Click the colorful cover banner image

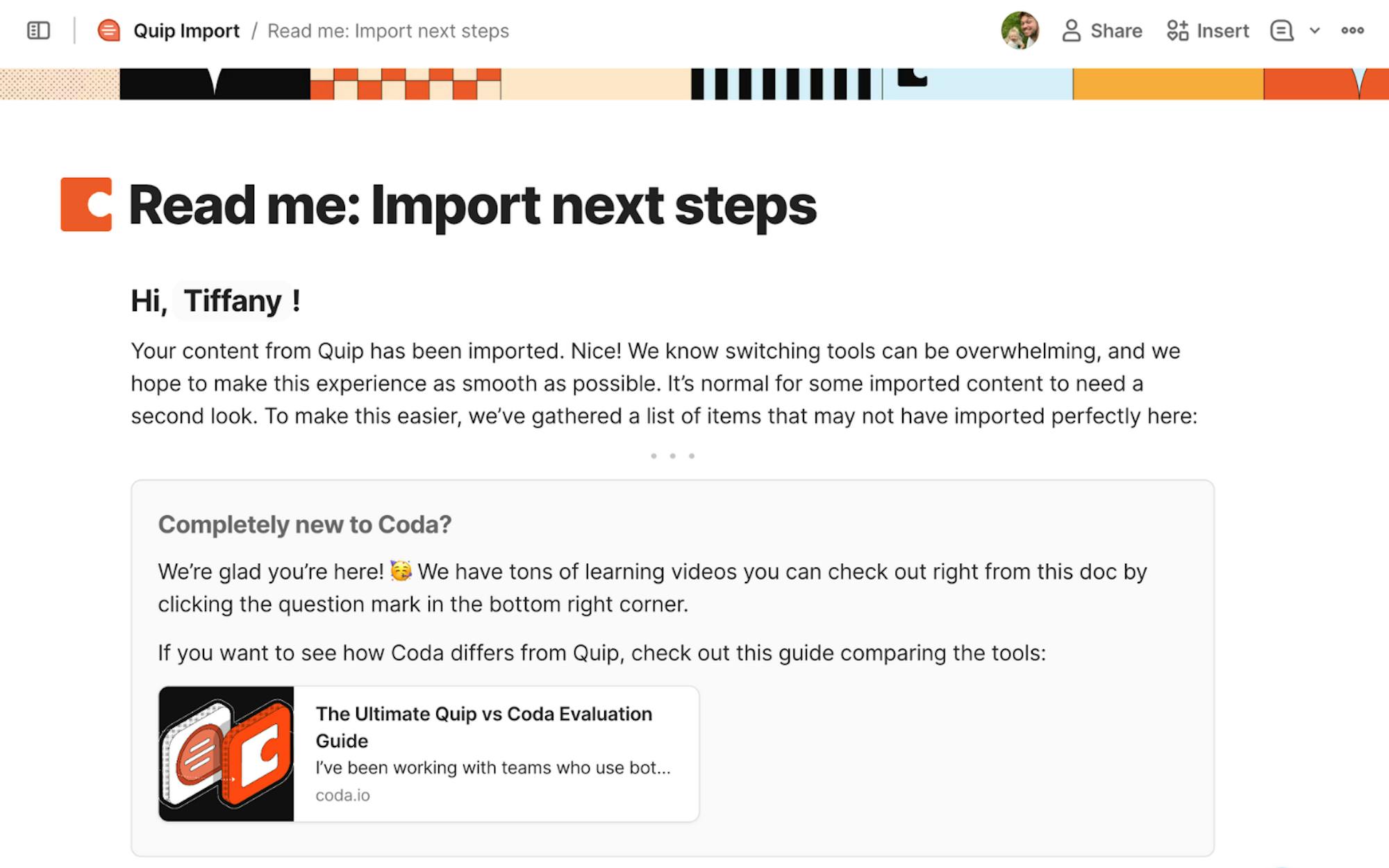(x=694, y=84)
